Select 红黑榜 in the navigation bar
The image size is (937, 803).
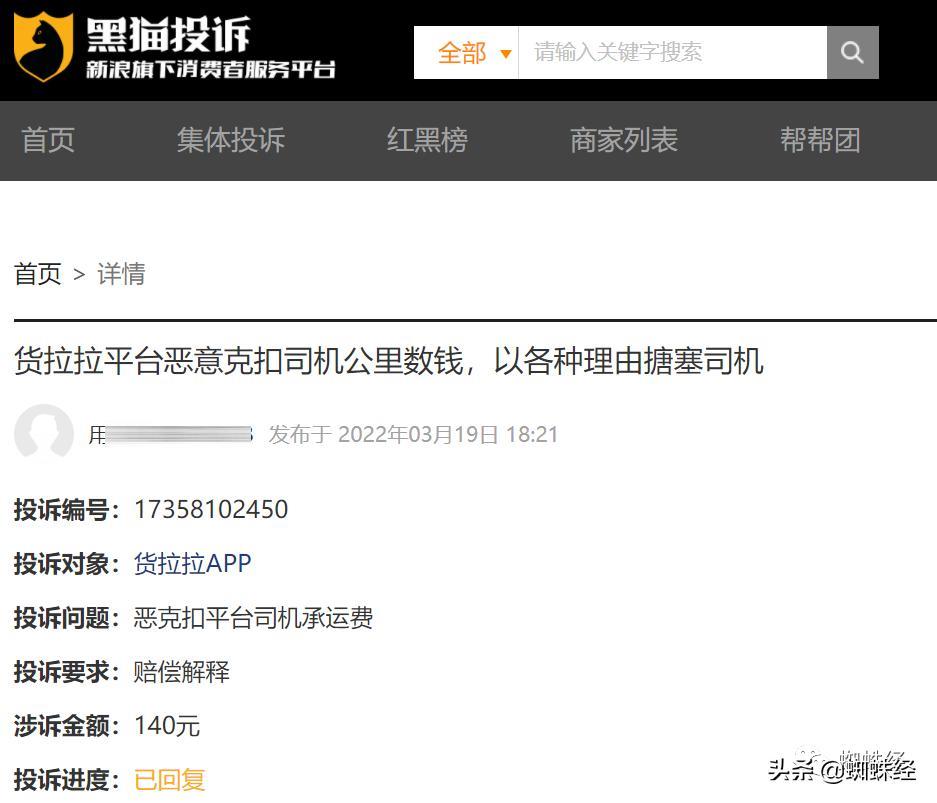point(427,140)
